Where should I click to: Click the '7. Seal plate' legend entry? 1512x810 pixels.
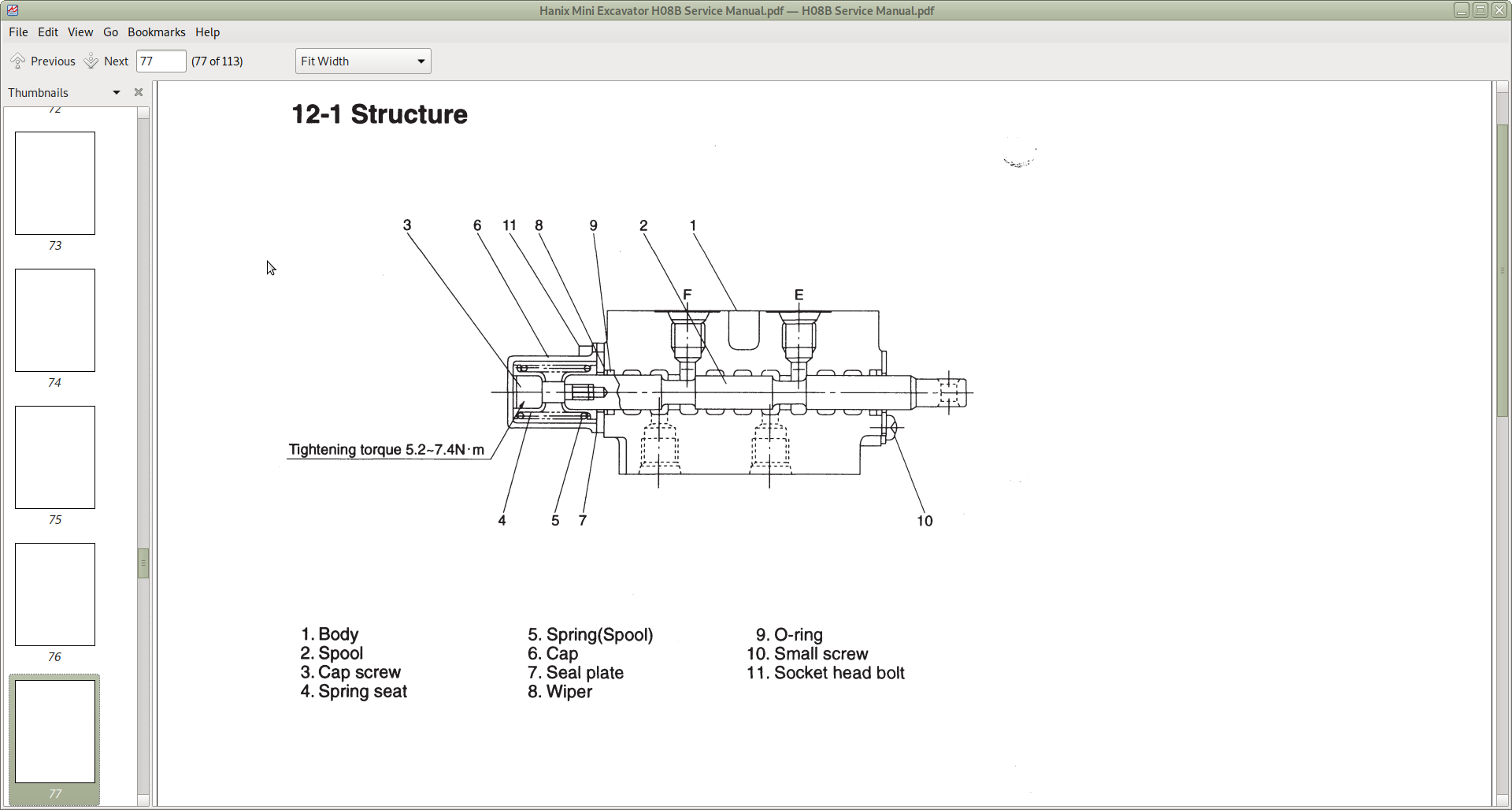(x=576, y=673)
